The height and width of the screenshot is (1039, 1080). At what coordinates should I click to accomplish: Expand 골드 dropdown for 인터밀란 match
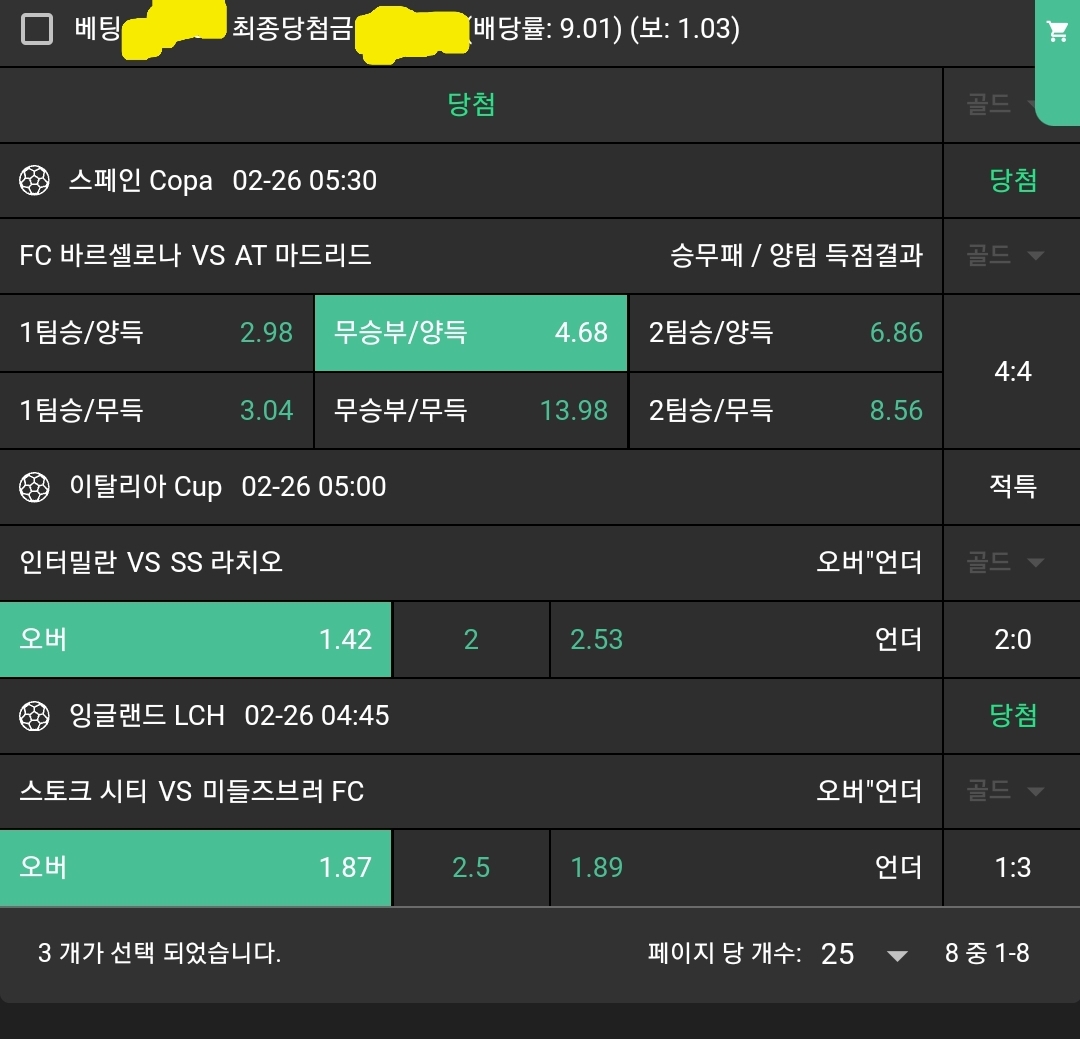1004,562
